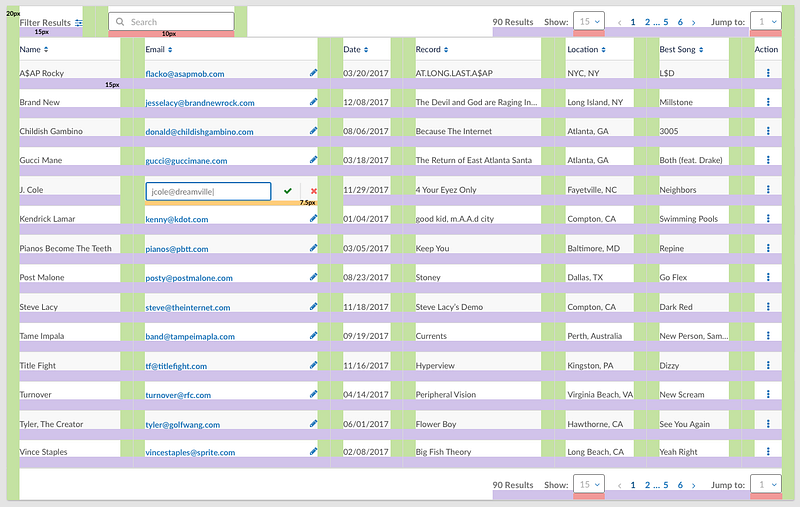Select the 'Swimming Pools' best song cell
This screenshot has width=800, height=507.
pos(688,219)
